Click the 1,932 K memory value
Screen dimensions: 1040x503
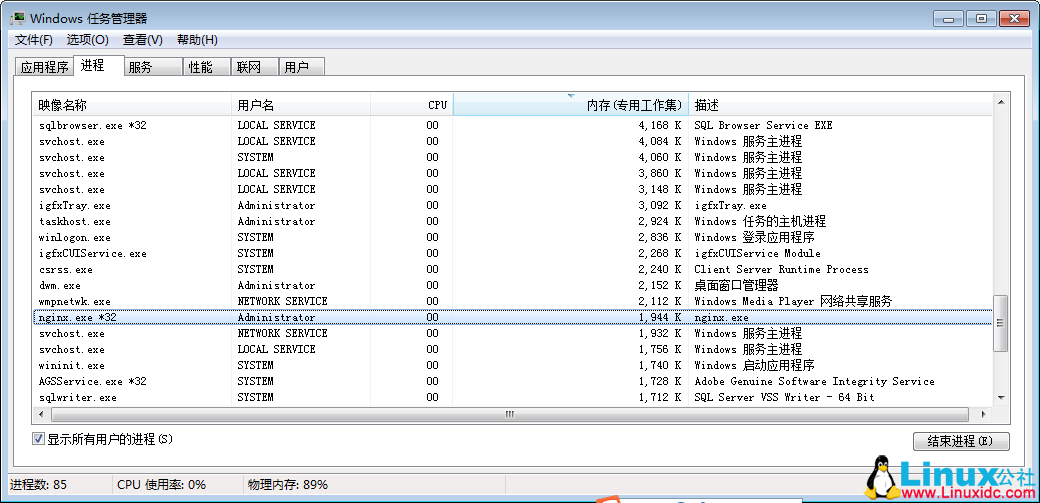660,333
